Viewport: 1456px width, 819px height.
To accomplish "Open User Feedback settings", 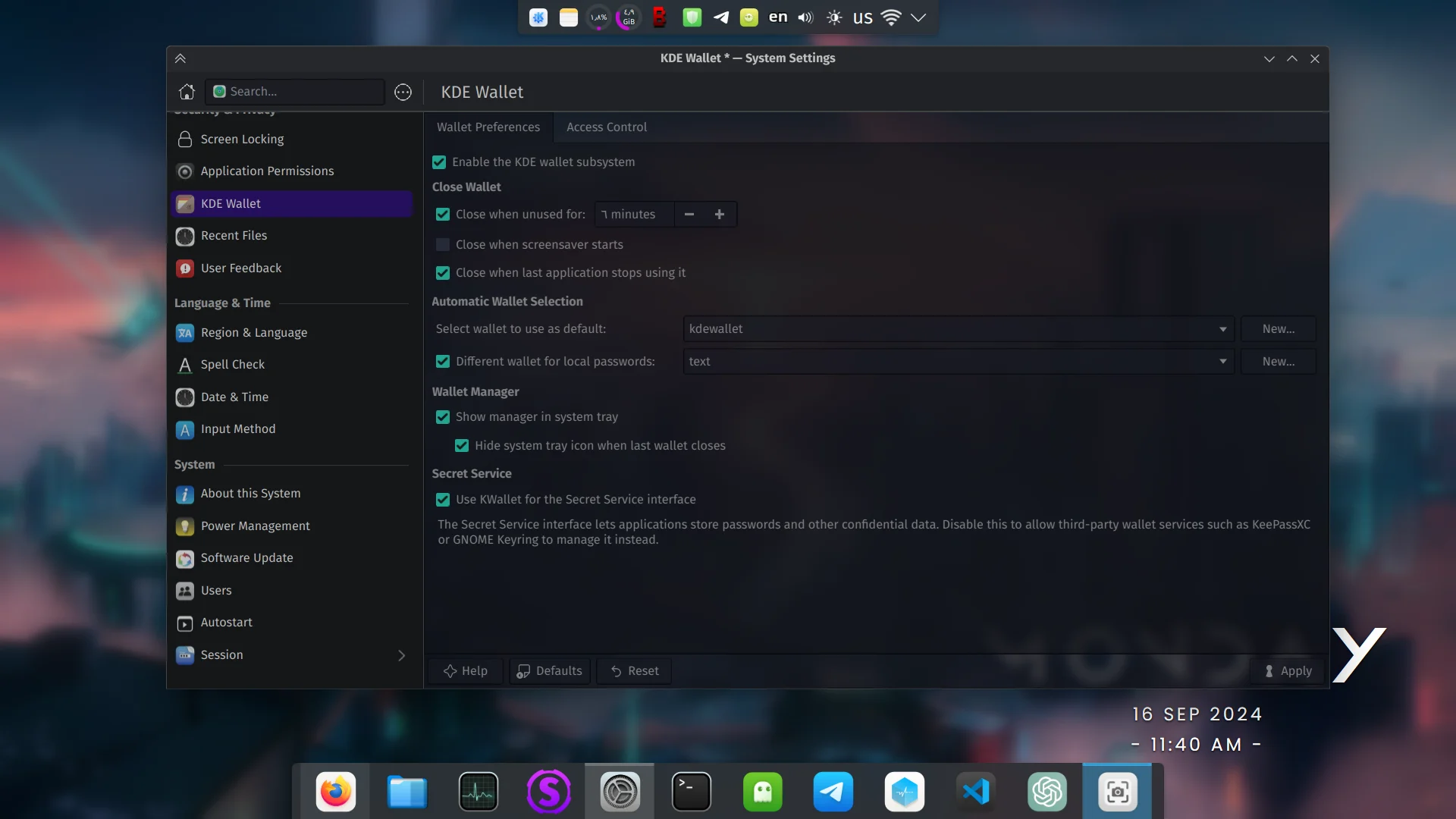I will pos(291,268).
